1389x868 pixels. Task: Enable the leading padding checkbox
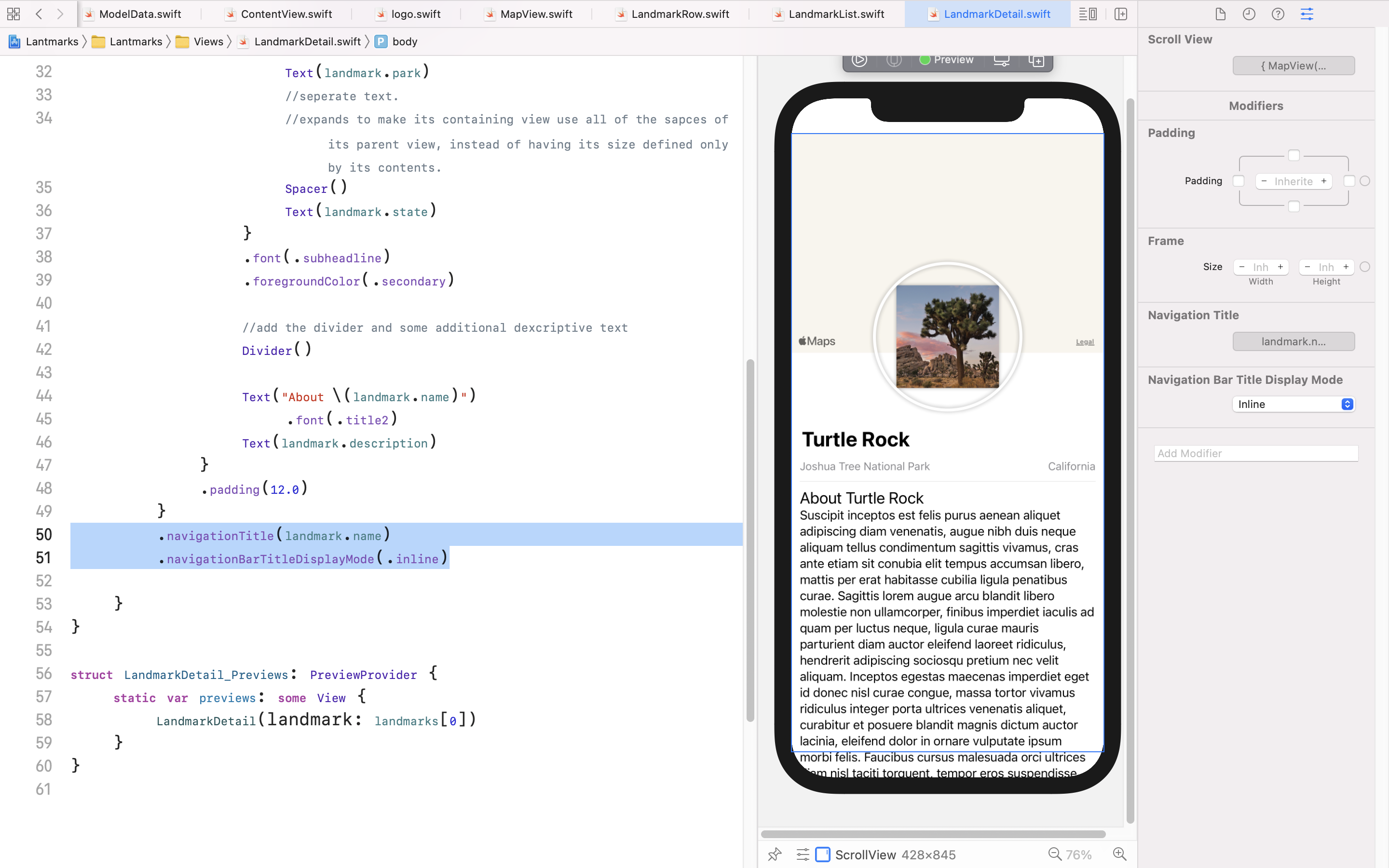click(x=1239, y=181)
